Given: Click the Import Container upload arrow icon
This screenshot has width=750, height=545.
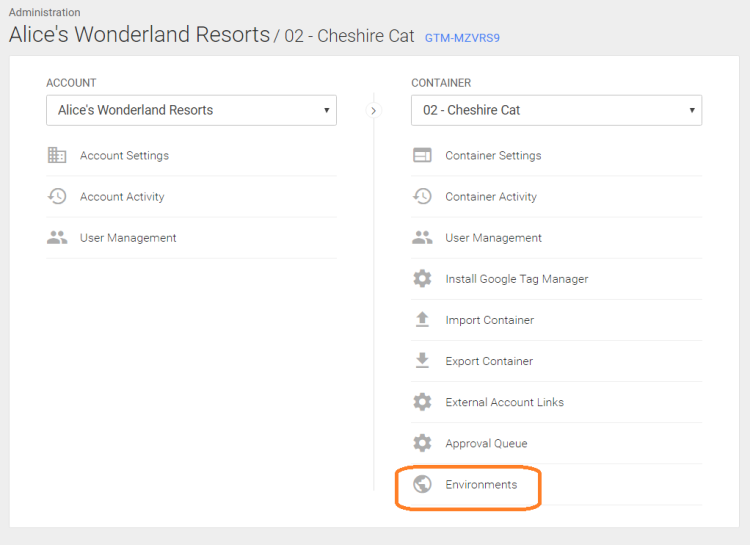Looking at the screenshot, I should click(x=422, y=319).
